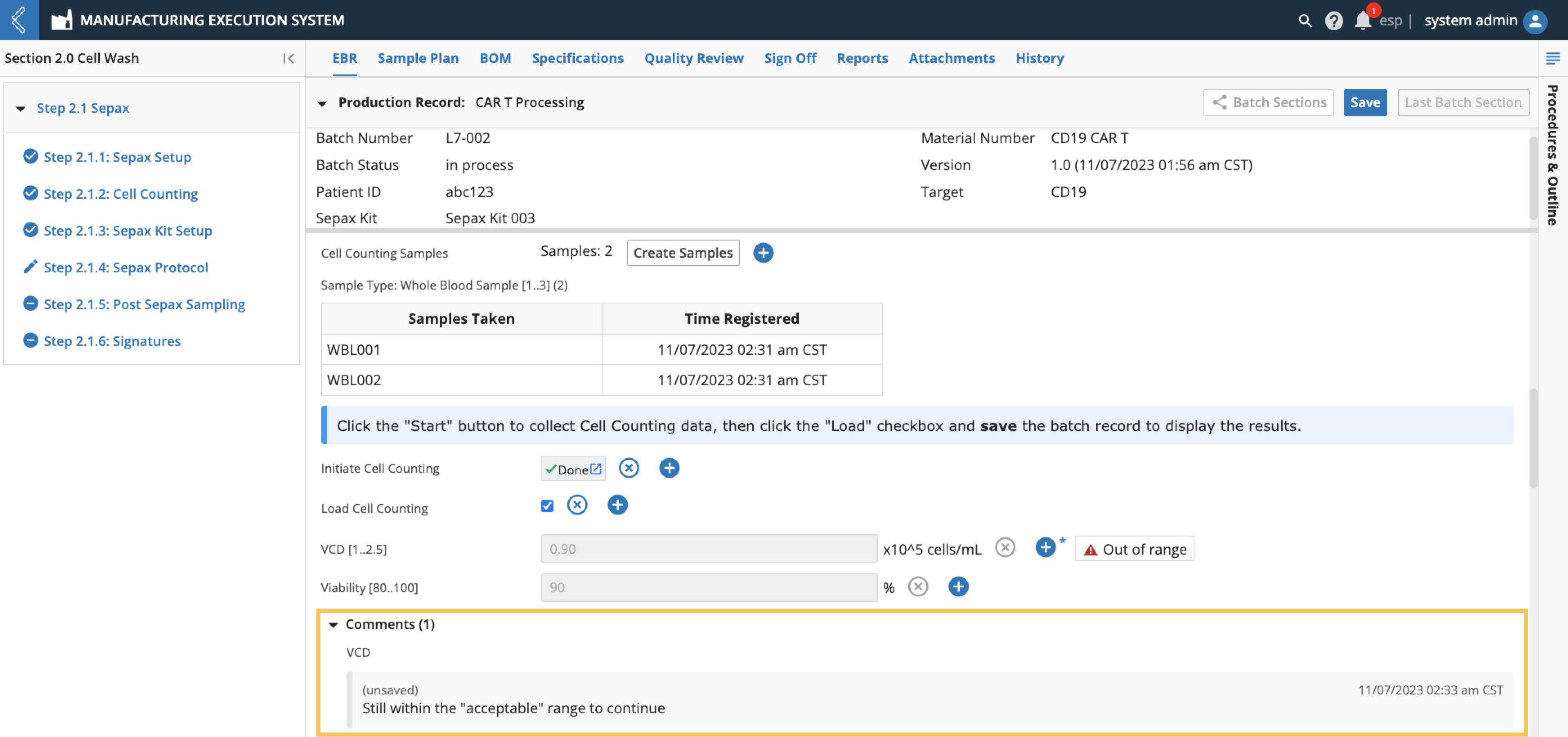Image resolution: width=1568 pixels, height=737 pixels.
Task: Click the Sepax Kit 003 value
Action: 490,218
